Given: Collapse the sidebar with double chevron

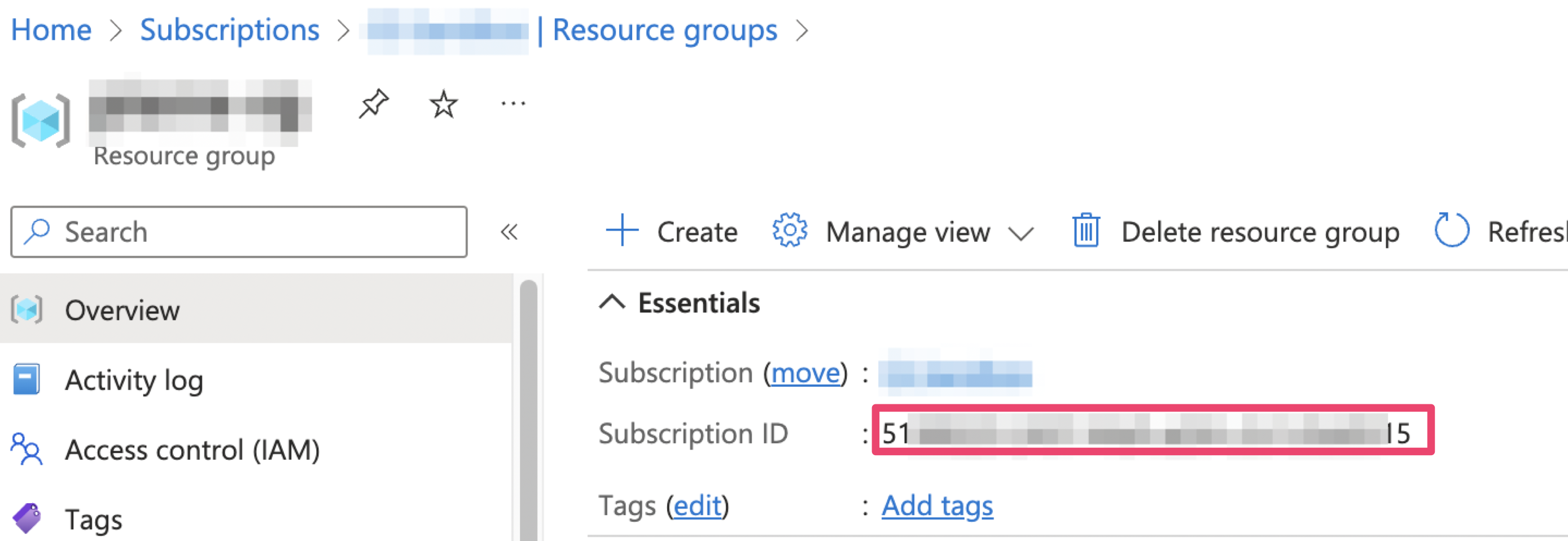Looking at the screenshot, I should coord(509,232).
